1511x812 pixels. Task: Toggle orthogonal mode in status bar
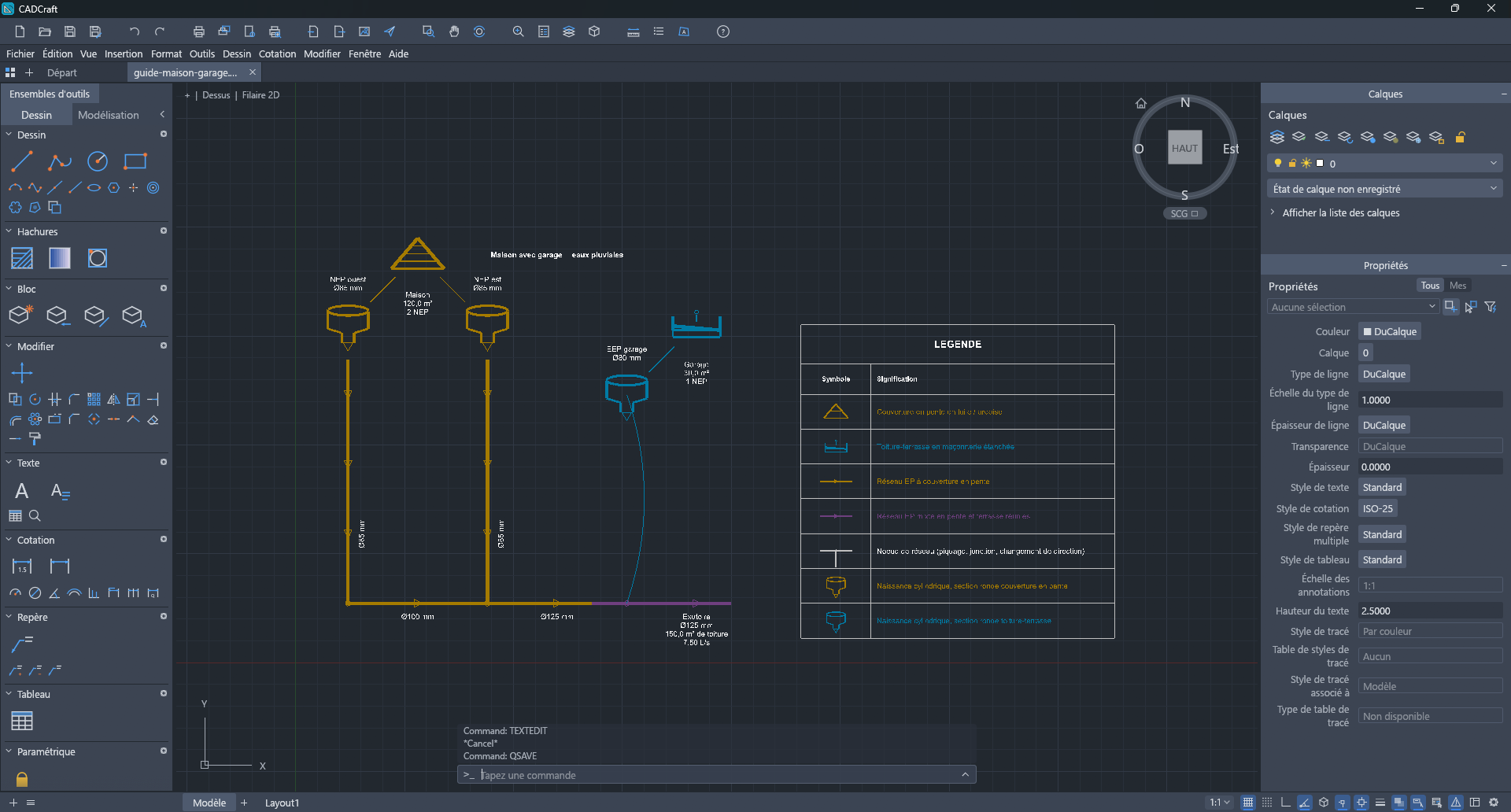pos(1285,803)
